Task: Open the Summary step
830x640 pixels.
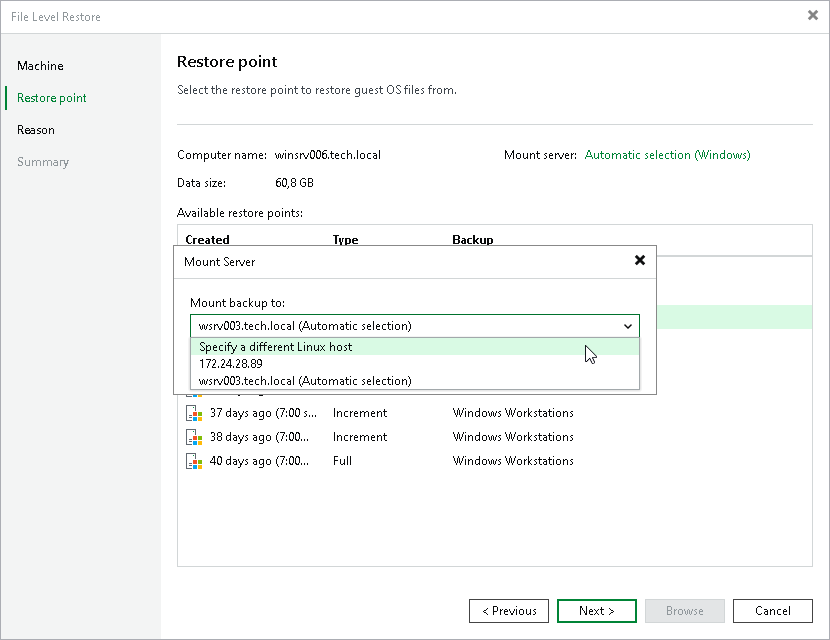Action: [43, 162]
